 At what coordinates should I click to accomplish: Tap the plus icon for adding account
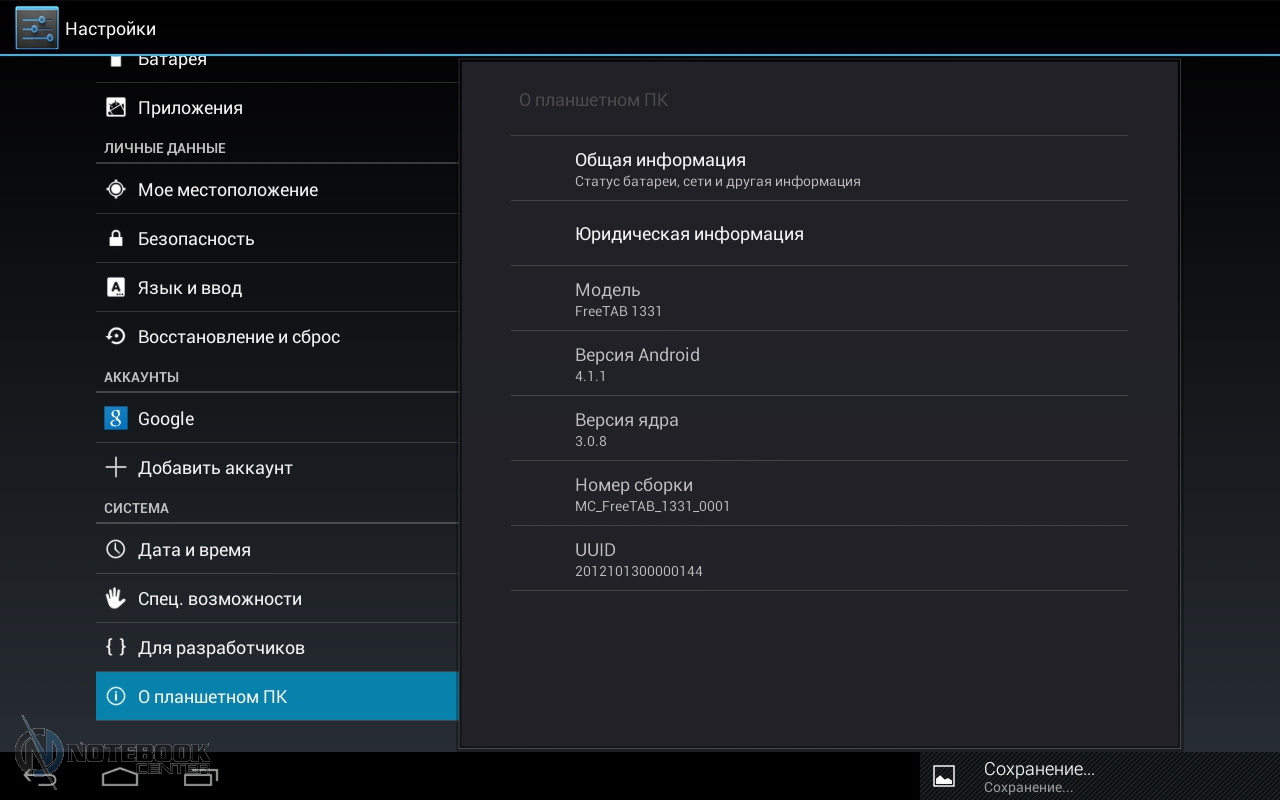116,468
